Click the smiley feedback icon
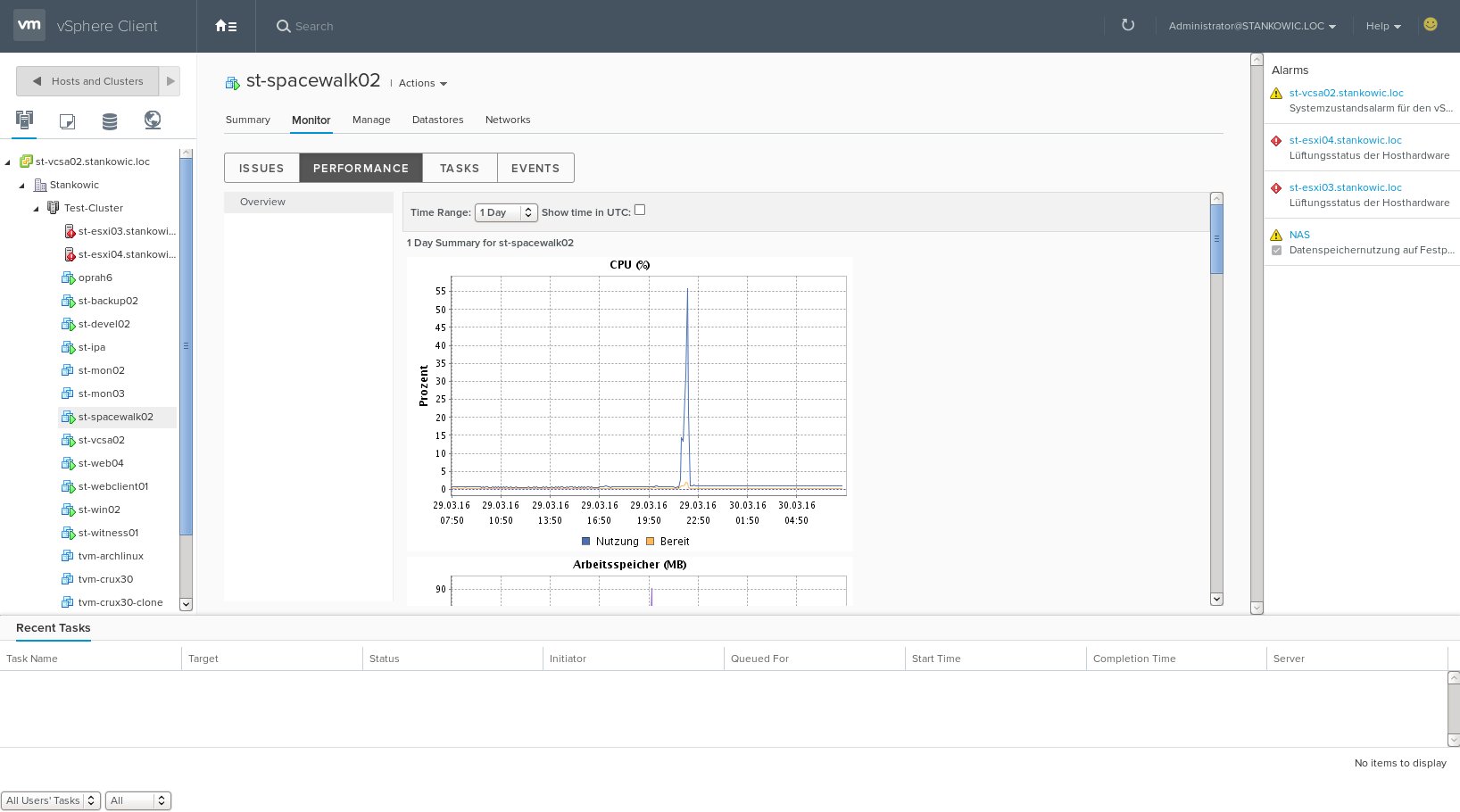The width and height of the screenshot is (1460, 812). [x=1431, y=24]
